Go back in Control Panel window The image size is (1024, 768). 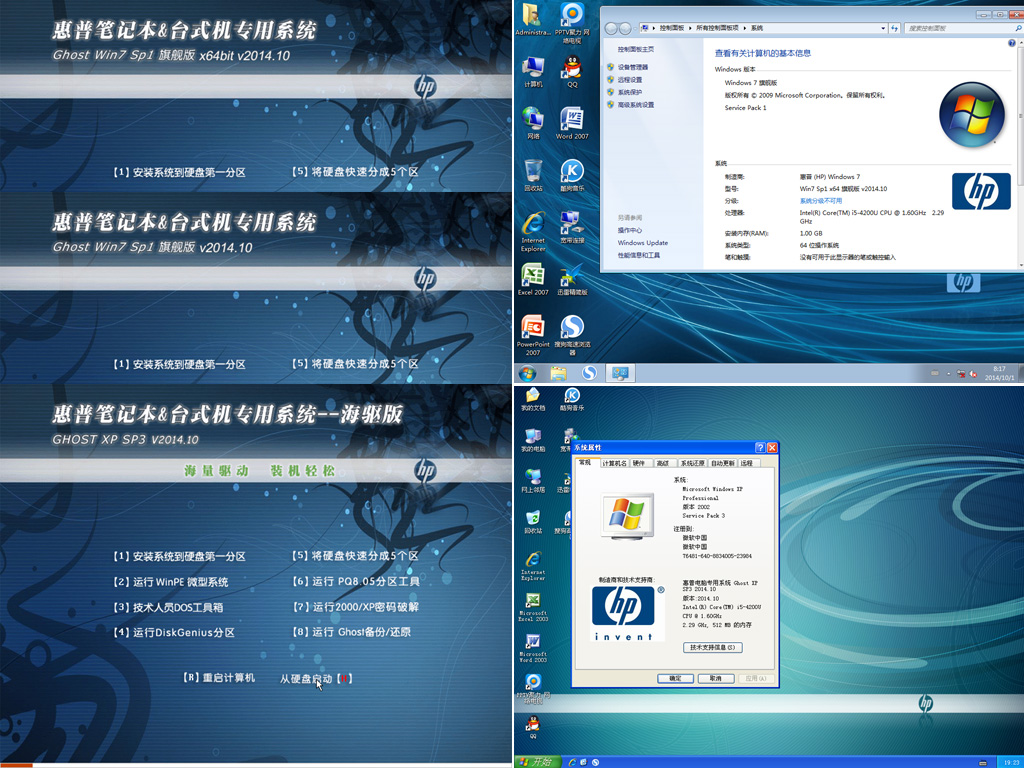tap(611, 28)
